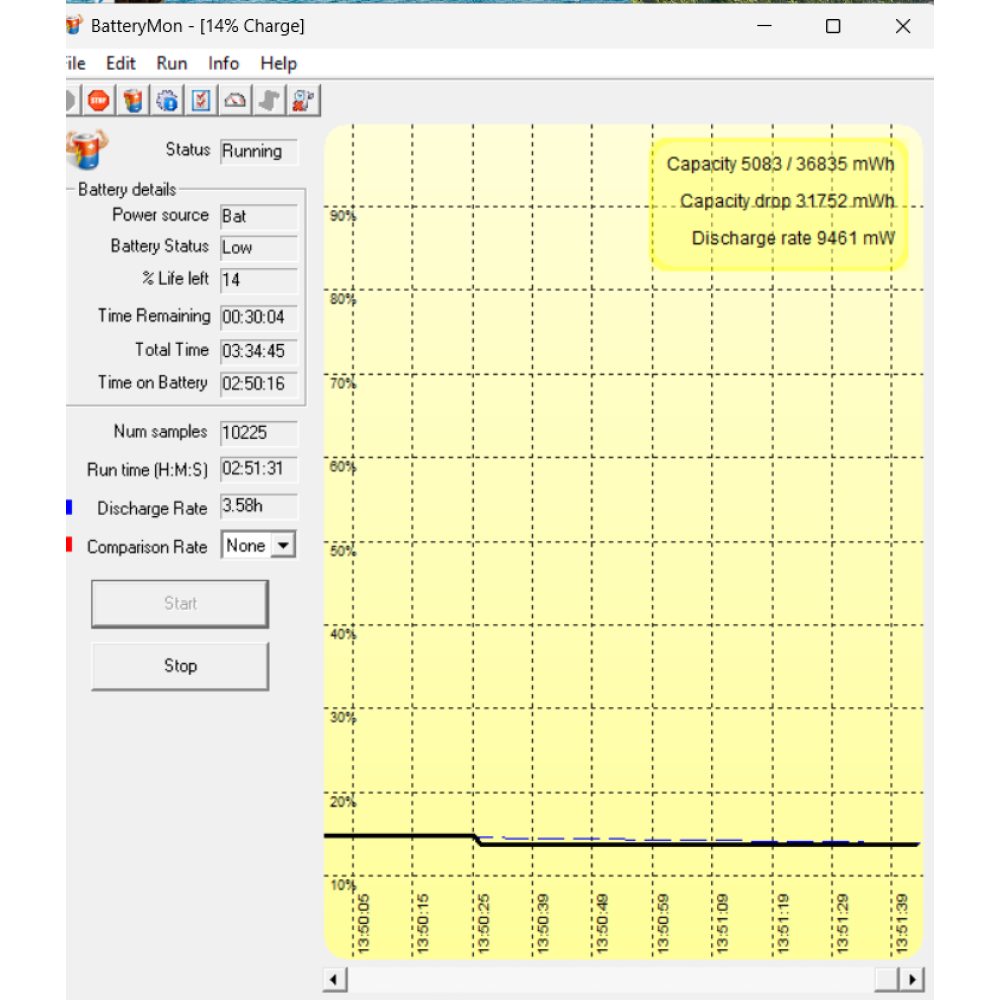Open the Run menu

172,63
